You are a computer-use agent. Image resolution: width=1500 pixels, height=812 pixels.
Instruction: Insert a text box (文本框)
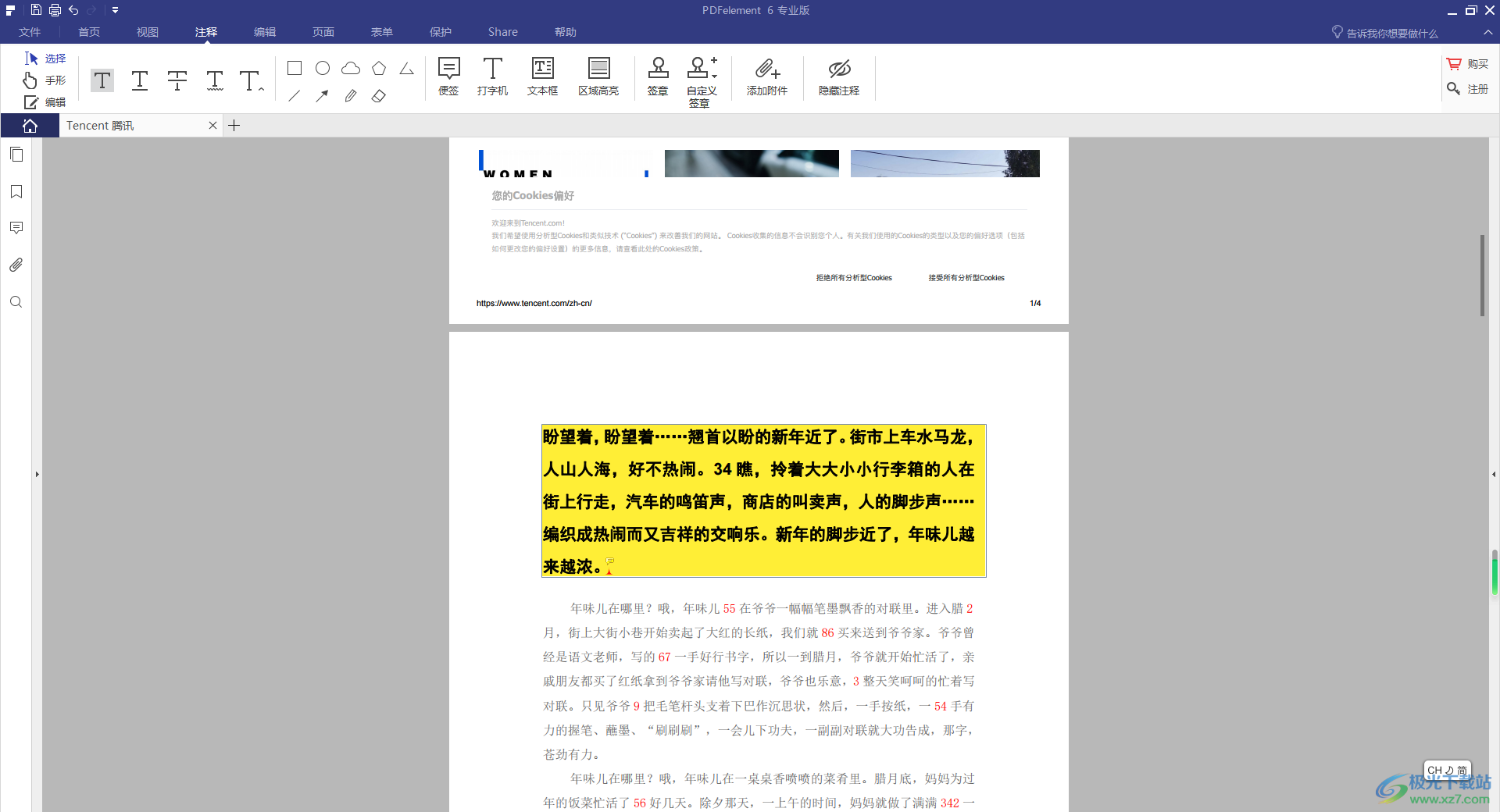543,77
